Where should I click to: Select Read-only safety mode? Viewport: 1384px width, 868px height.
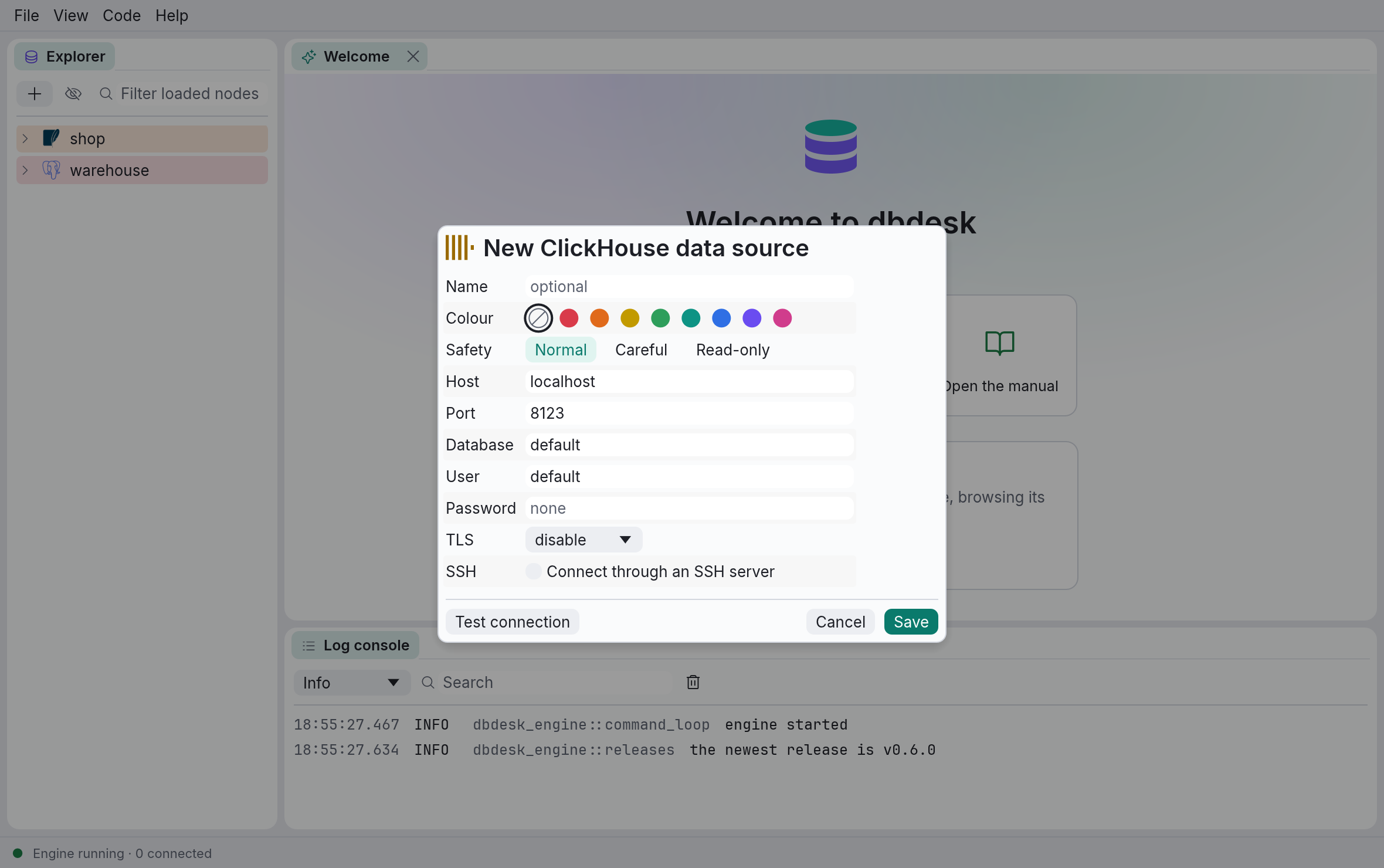coord(732,350)
